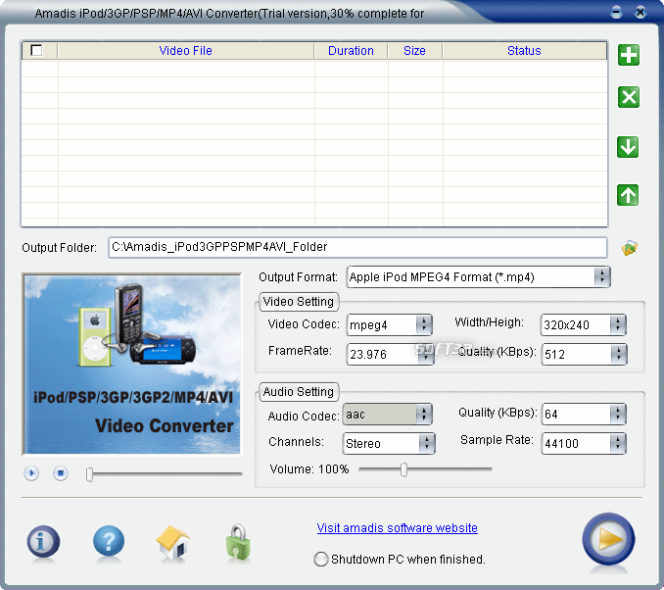The height and width of the screenshot is (590, 664).
Task: Click the Home house icon
Action: (x=173, y=542)
